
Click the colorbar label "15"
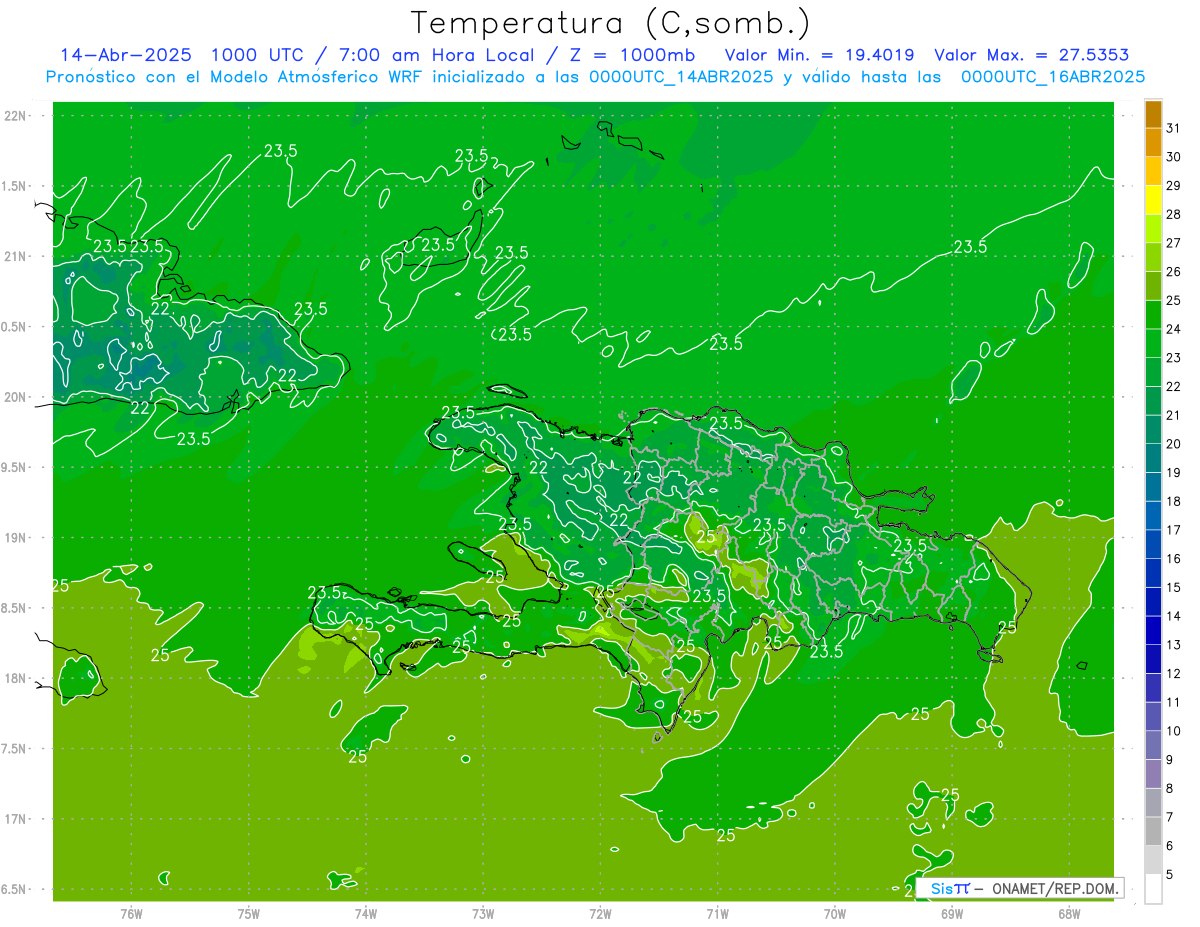point(1174,587)
